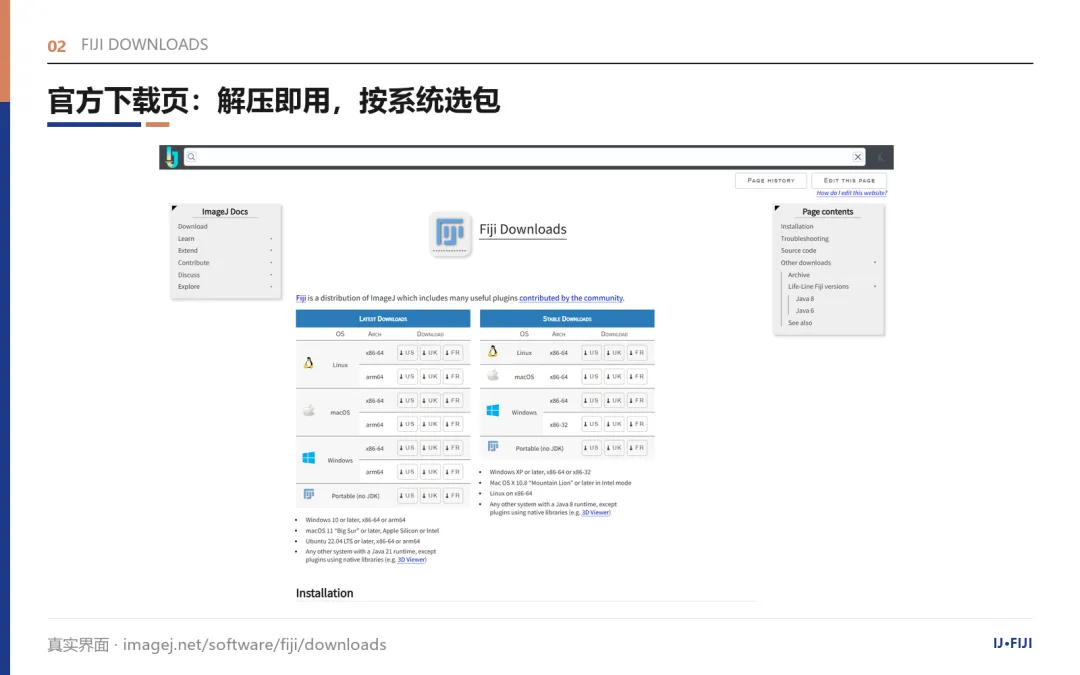Viewport: 1080px width, 675px height.
Task: Jump to Java 8 in Page contents
Action: tap(804, 299)
